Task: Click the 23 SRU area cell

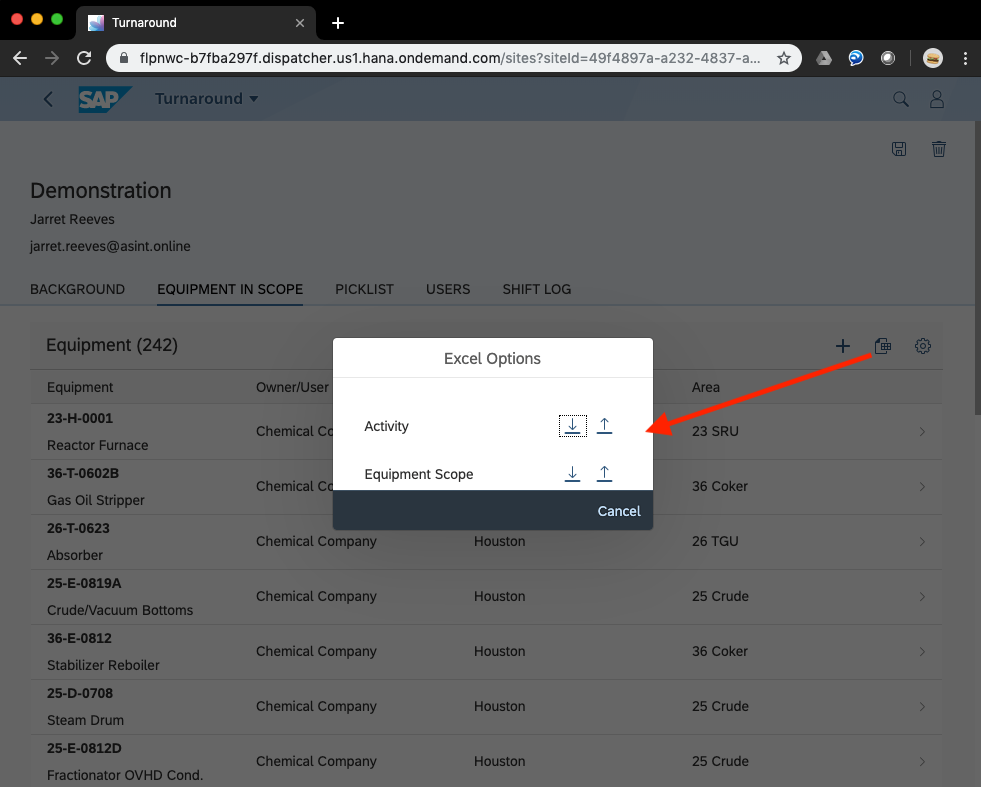Action: click(x=715, y=431)
